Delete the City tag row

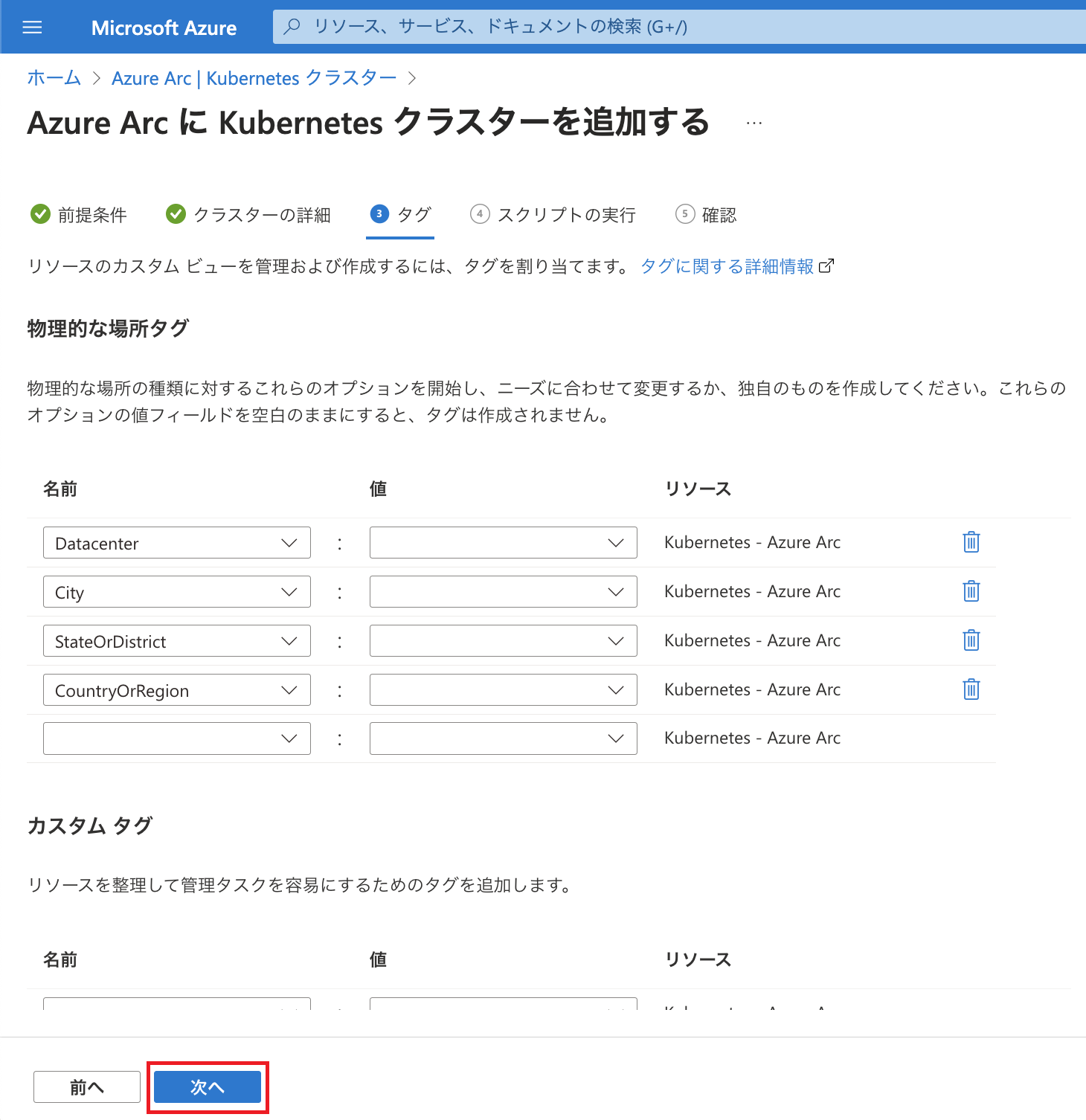point(971,591)
